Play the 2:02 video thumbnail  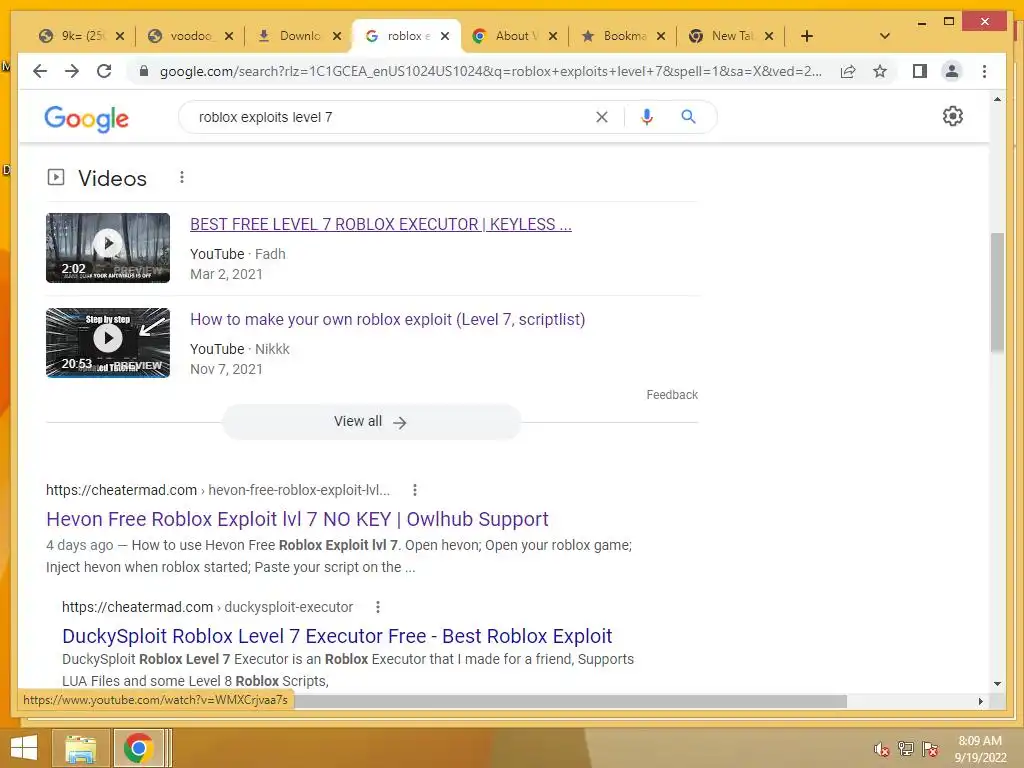click(108, 248)
